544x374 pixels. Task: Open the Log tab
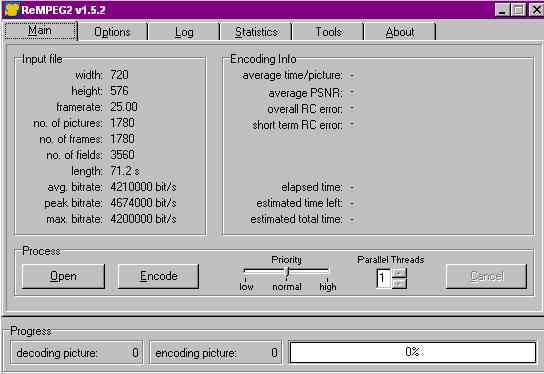(184, 32)
